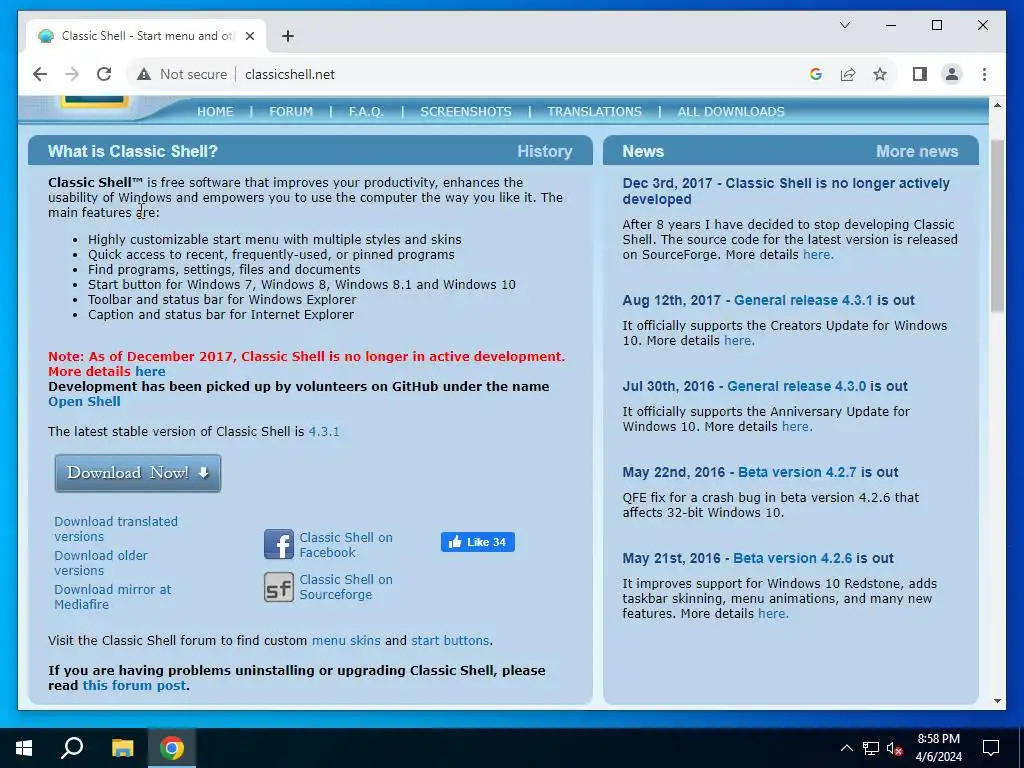Click 'here' in Creators Update news
Image resolution: width=1024 pixels, height=768 pixels.
(x=739, y=341)
